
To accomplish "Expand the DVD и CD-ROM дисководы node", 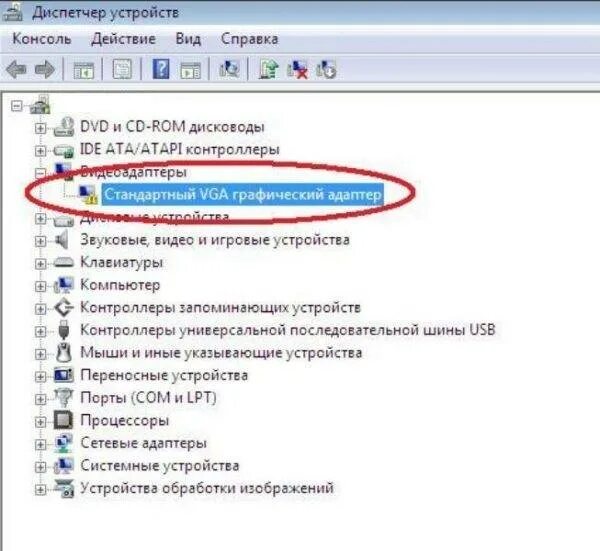I will point(40,128).
